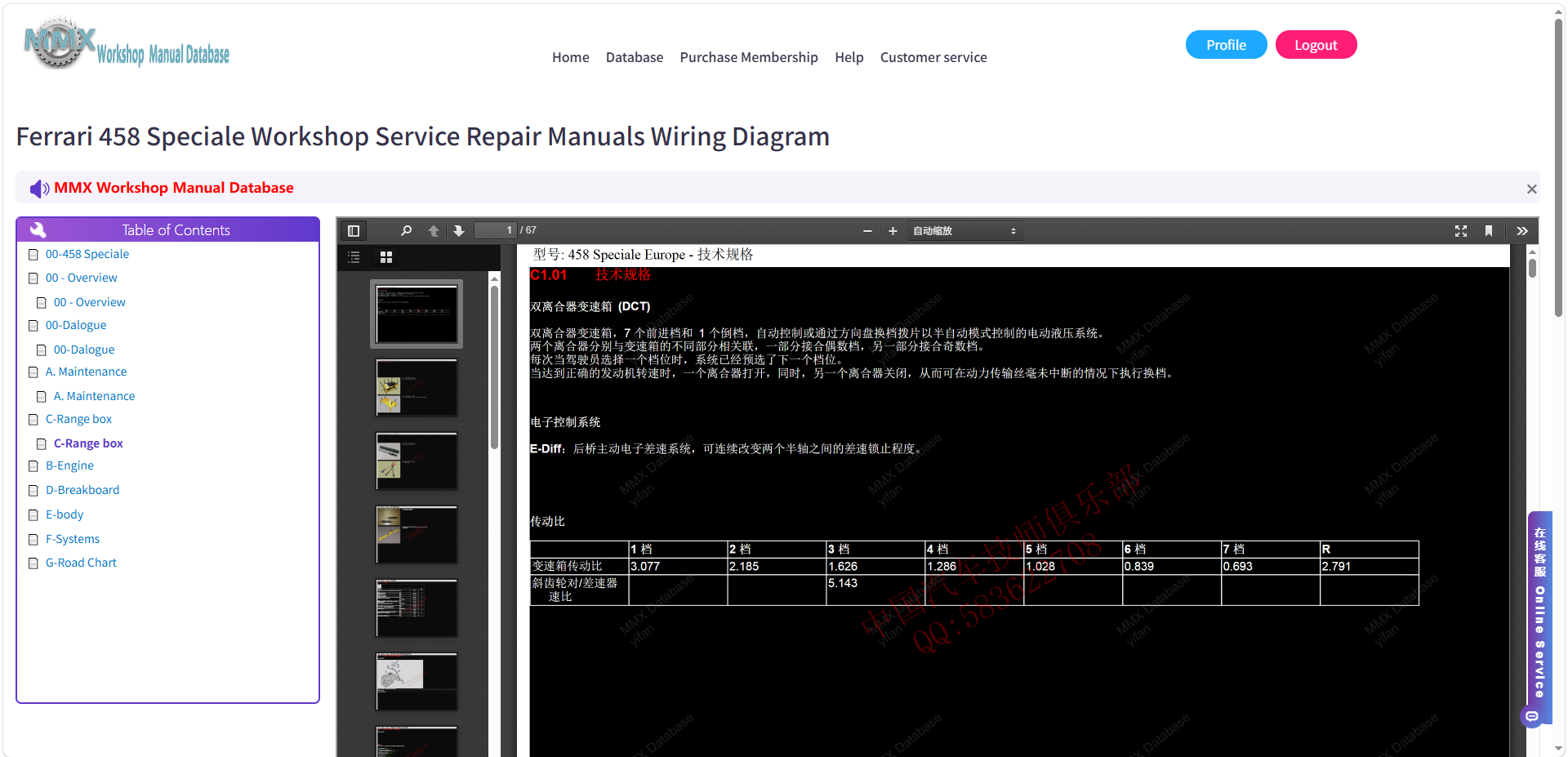Image resolution: width=1568 pixels, height=757 pixels.
Task: Go to next PDF page arrow
Action: coord(459,231)
